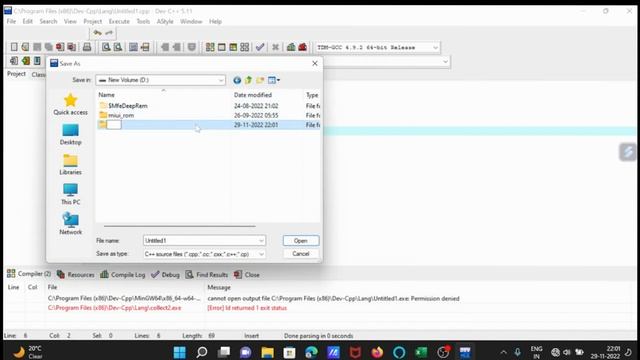Select Quick access in the places bar

70,104
